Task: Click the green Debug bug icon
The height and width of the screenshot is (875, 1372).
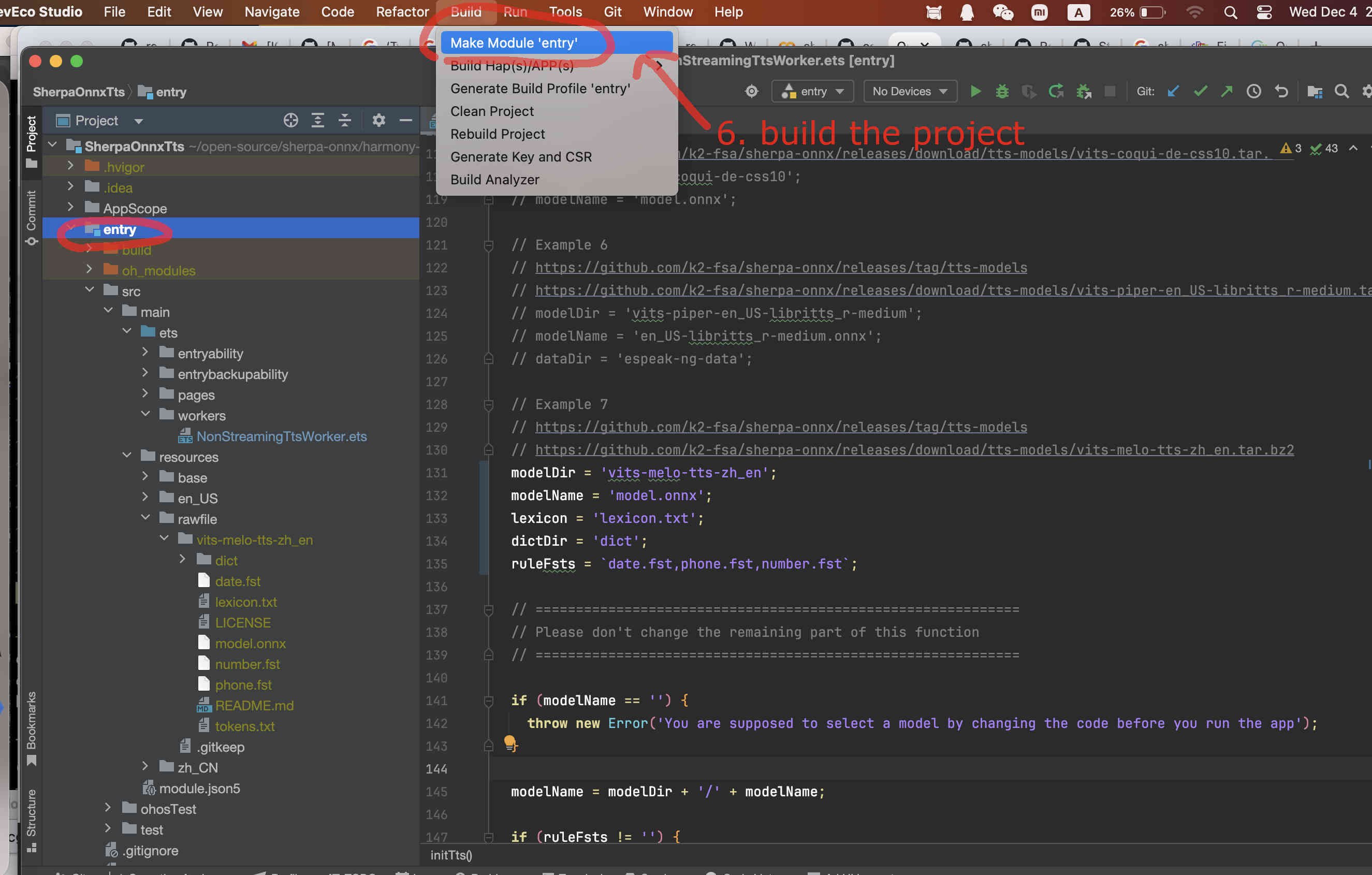Action: pos(1002,91)
